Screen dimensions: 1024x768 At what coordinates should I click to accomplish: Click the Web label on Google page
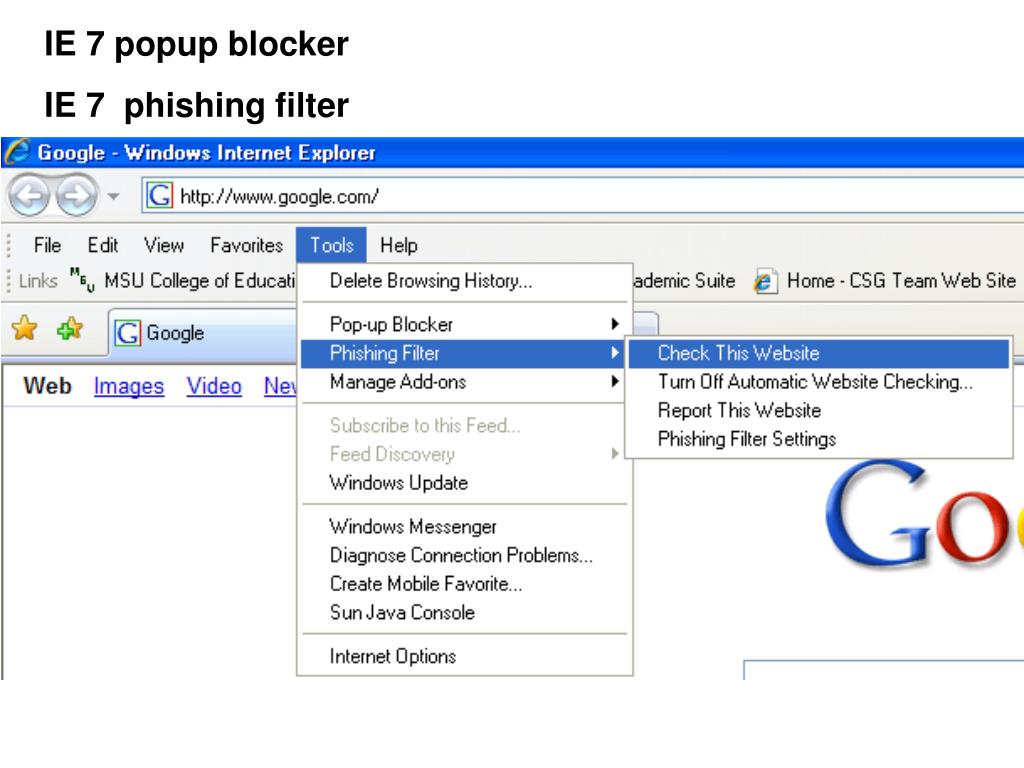click(x=47, y=385)
